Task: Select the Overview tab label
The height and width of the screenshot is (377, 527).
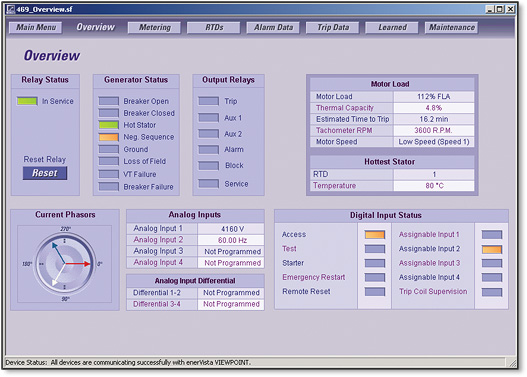Action: tap(95, 27)
